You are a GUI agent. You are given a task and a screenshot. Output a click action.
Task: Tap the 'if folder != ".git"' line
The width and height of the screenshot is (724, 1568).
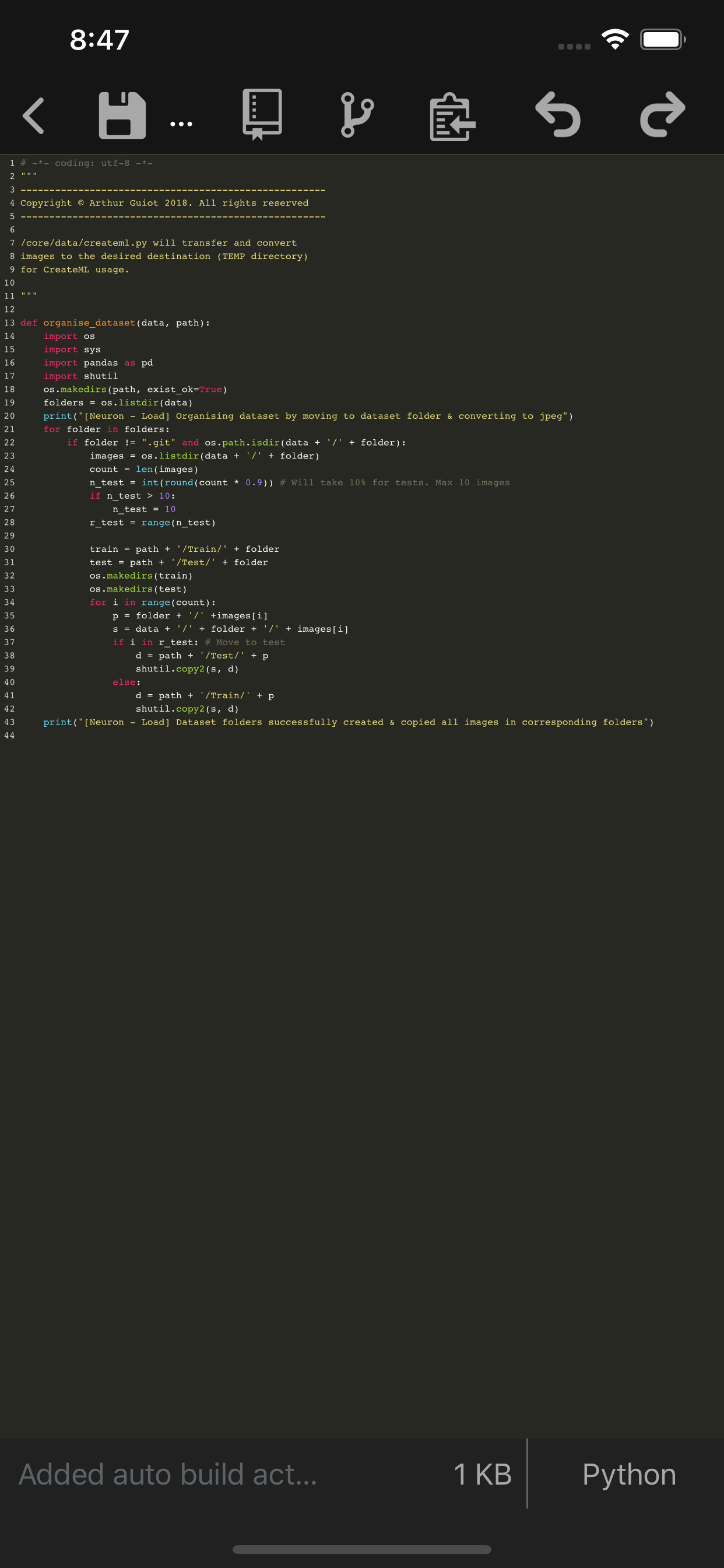[237, 443]
